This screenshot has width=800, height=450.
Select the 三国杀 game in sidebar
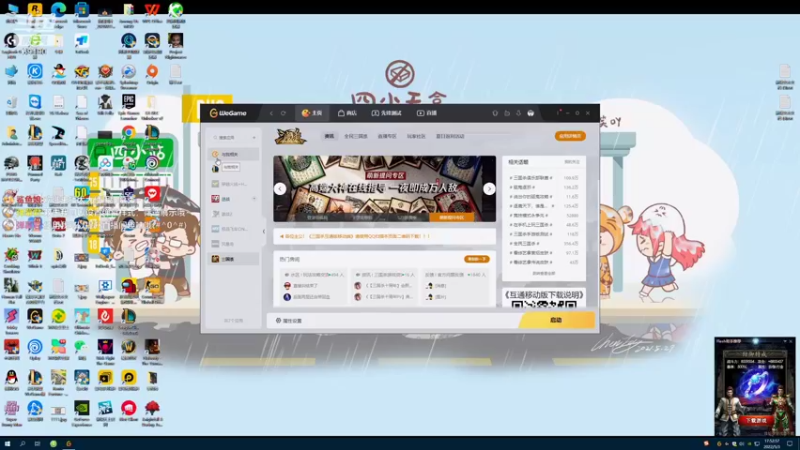pyautogui.click(x=235, y=259)
